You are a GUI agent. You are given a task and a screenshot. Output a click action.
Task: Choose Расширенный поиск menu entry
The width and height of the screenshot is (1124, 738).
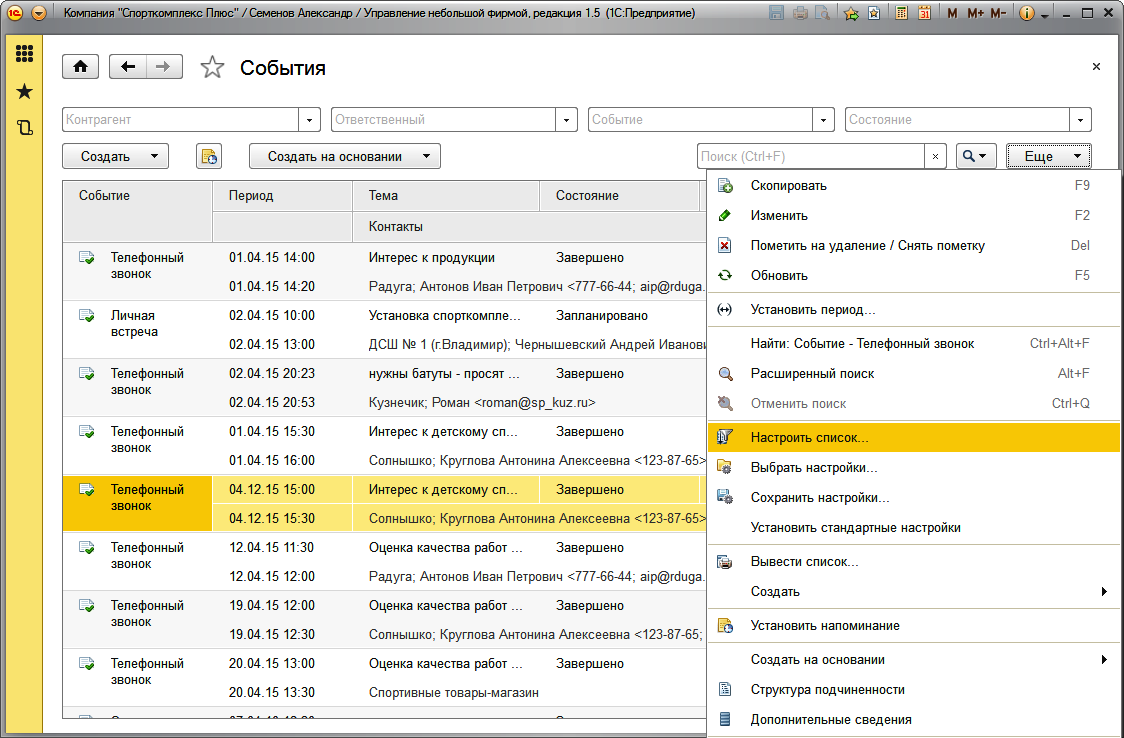(812, 374)
